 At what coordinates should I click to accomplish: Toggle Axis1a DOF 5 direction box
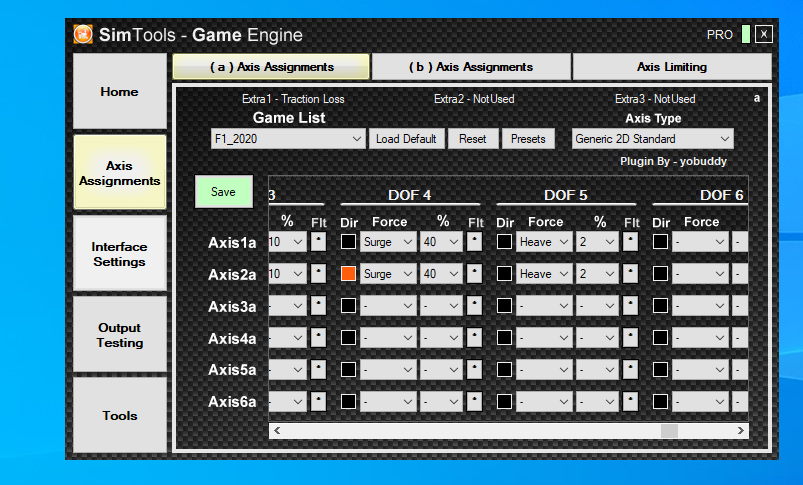504,242
